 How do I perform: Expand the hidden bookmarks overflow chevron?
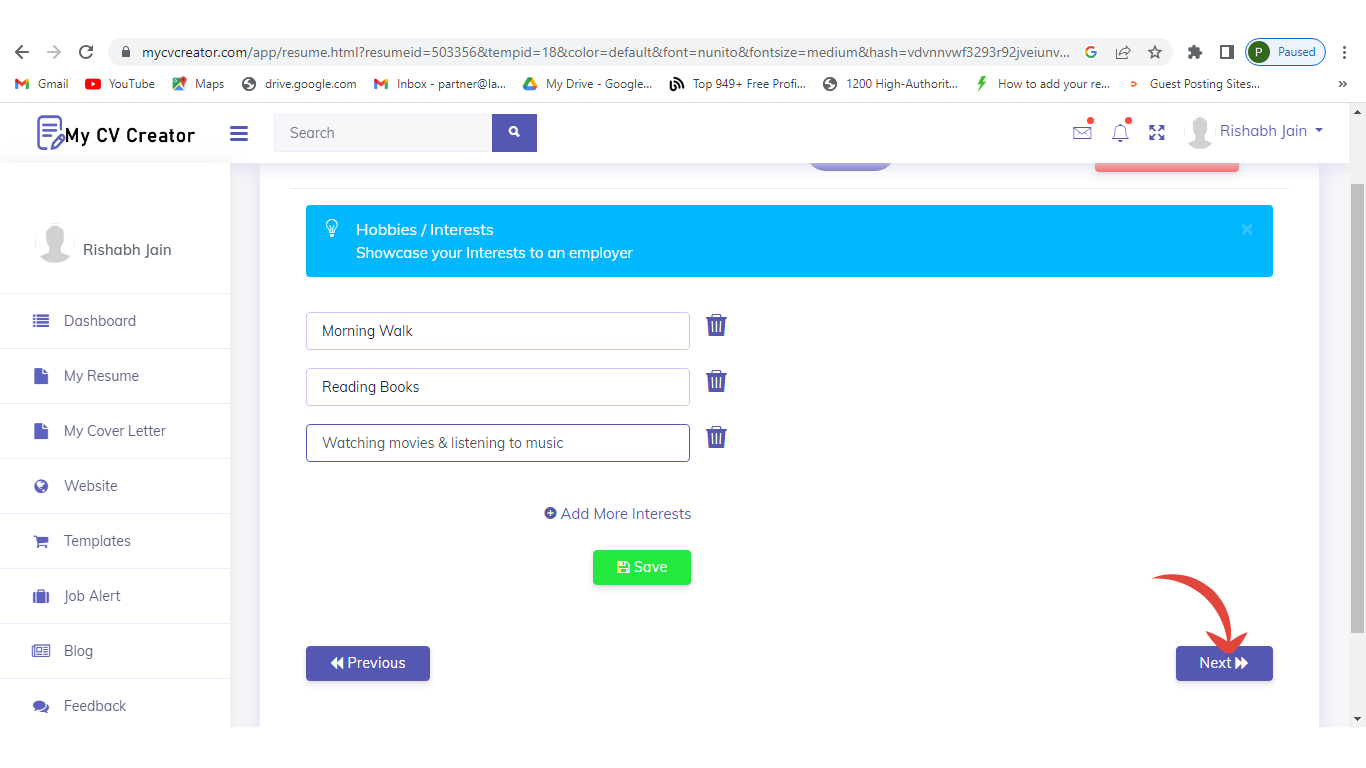tap(1342, 84)
